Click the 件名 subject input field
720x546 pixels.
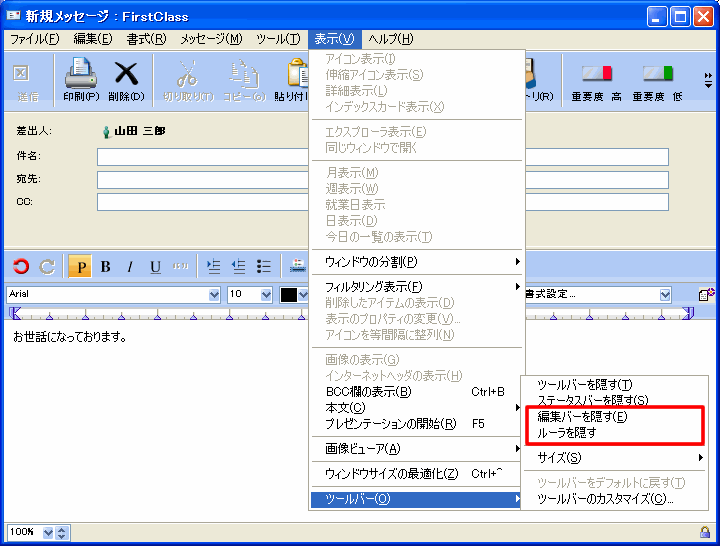coord(200,157)
